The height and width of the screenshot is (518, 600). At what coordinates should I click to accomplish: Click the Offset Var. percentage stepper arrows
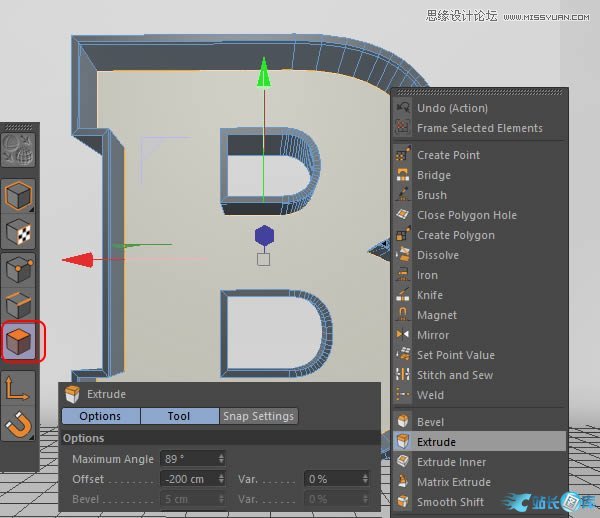coord(364,479)
